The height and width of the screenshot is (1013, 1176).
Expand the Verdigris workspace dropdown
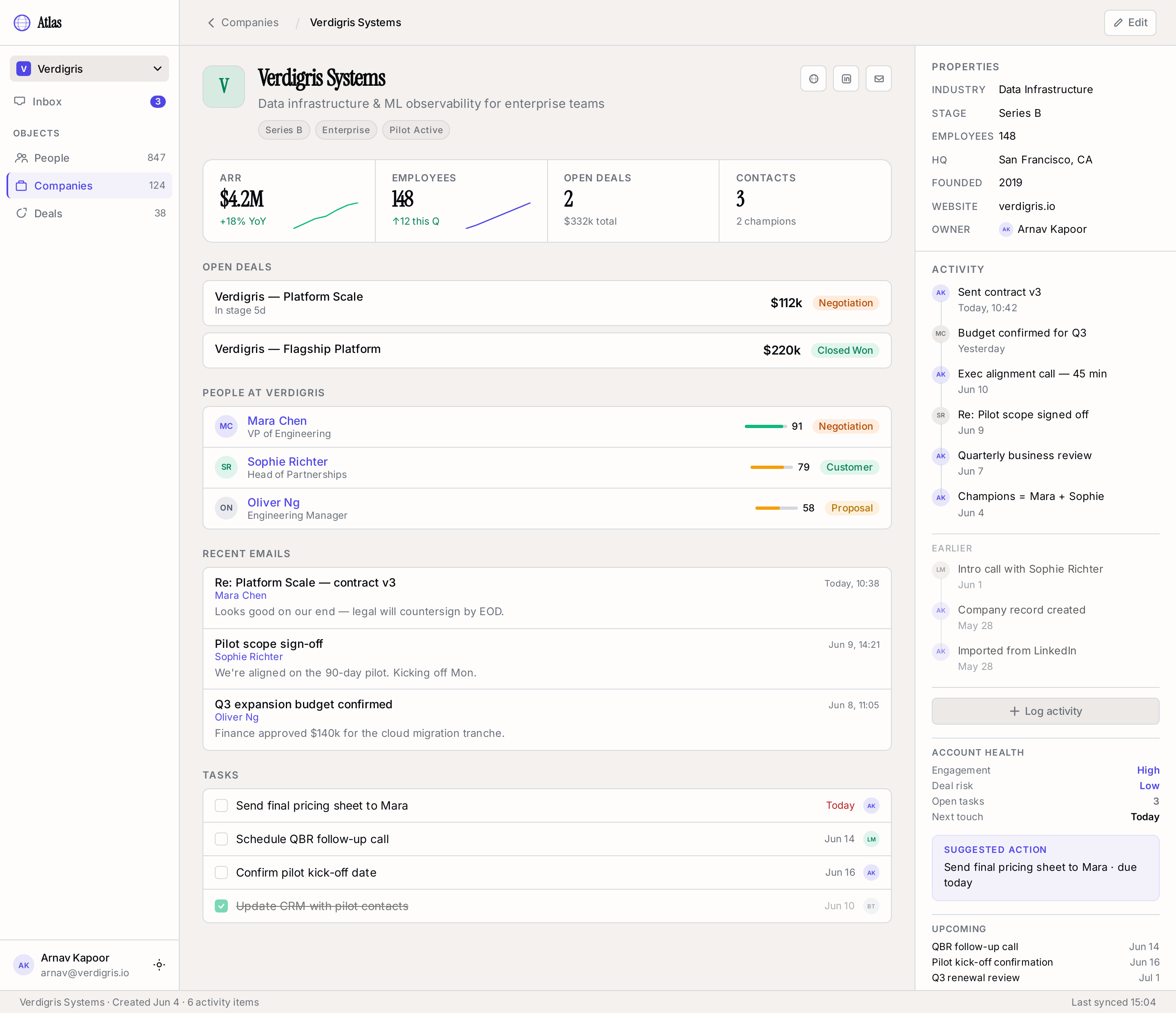click(89, 69)
